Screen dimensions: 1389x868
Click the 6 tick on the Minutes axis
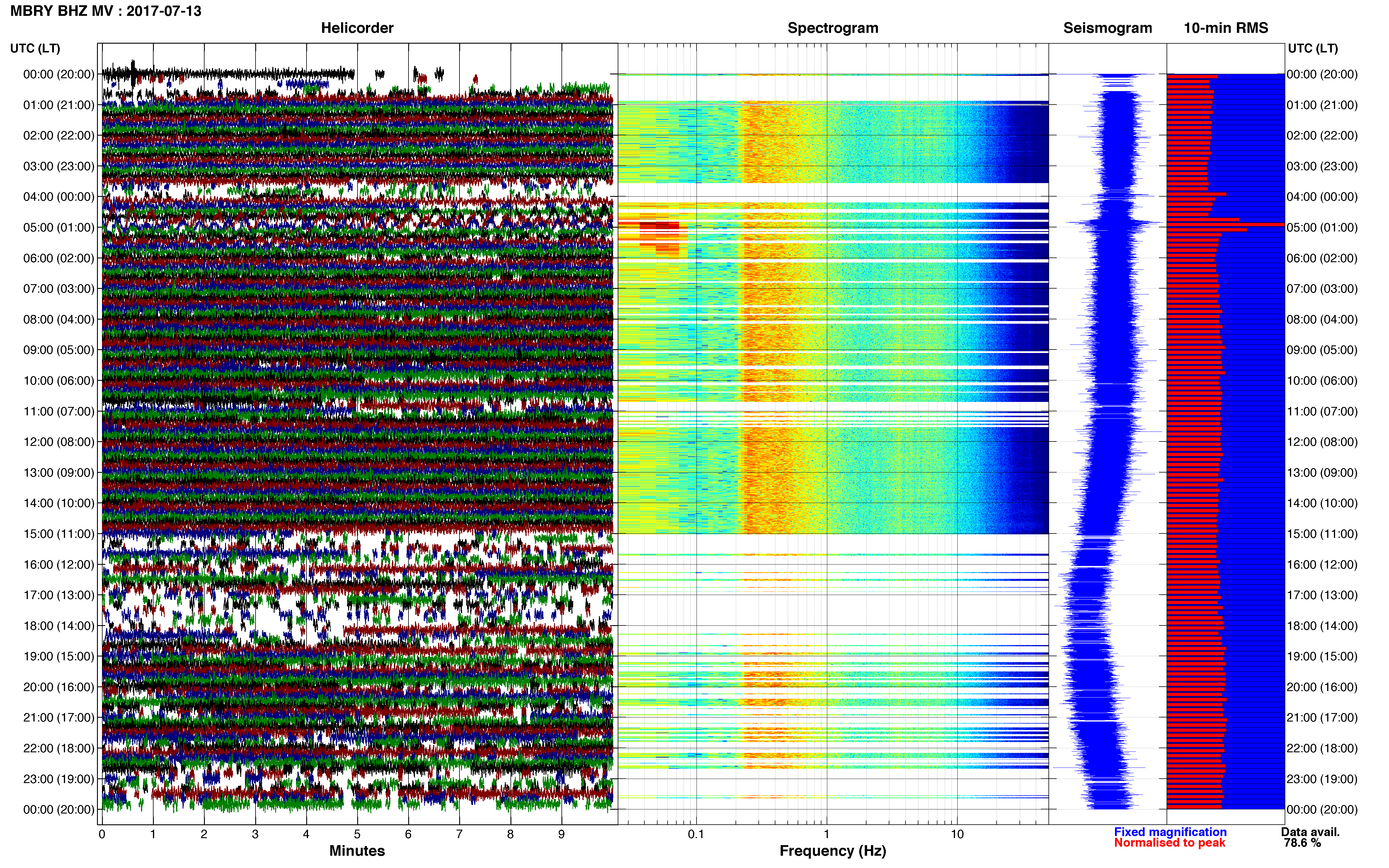pos(408,834)
